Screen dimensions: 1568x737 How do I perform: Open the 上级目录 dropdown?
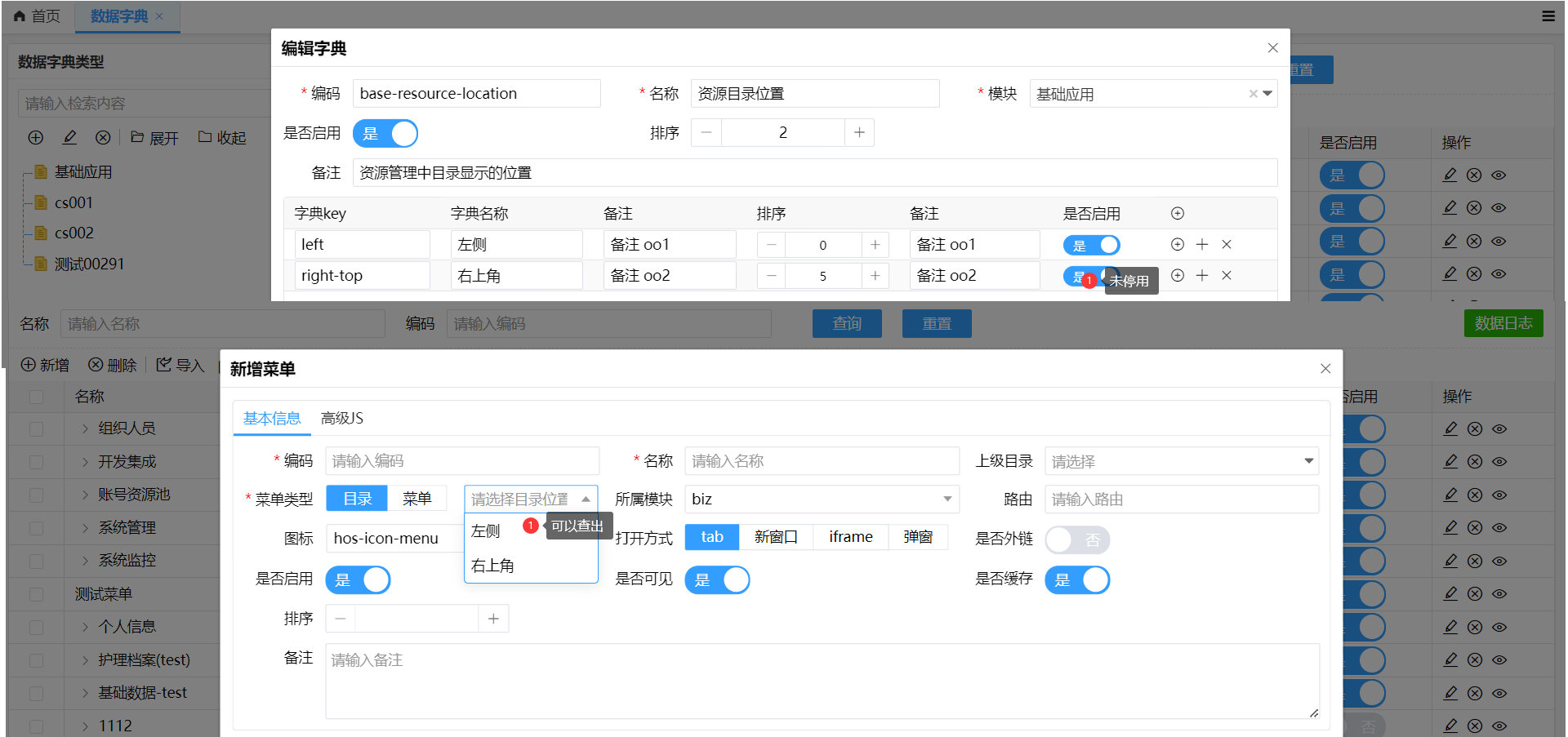tap(1180, 460)
